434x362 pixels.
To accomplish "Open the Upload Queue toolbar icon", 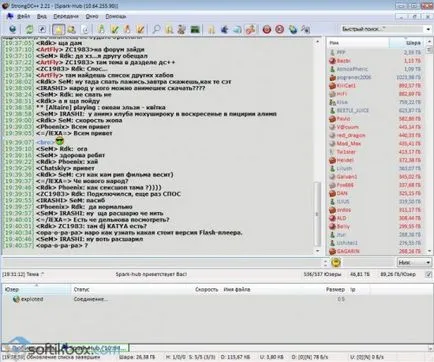I will (x=127, y=29).
